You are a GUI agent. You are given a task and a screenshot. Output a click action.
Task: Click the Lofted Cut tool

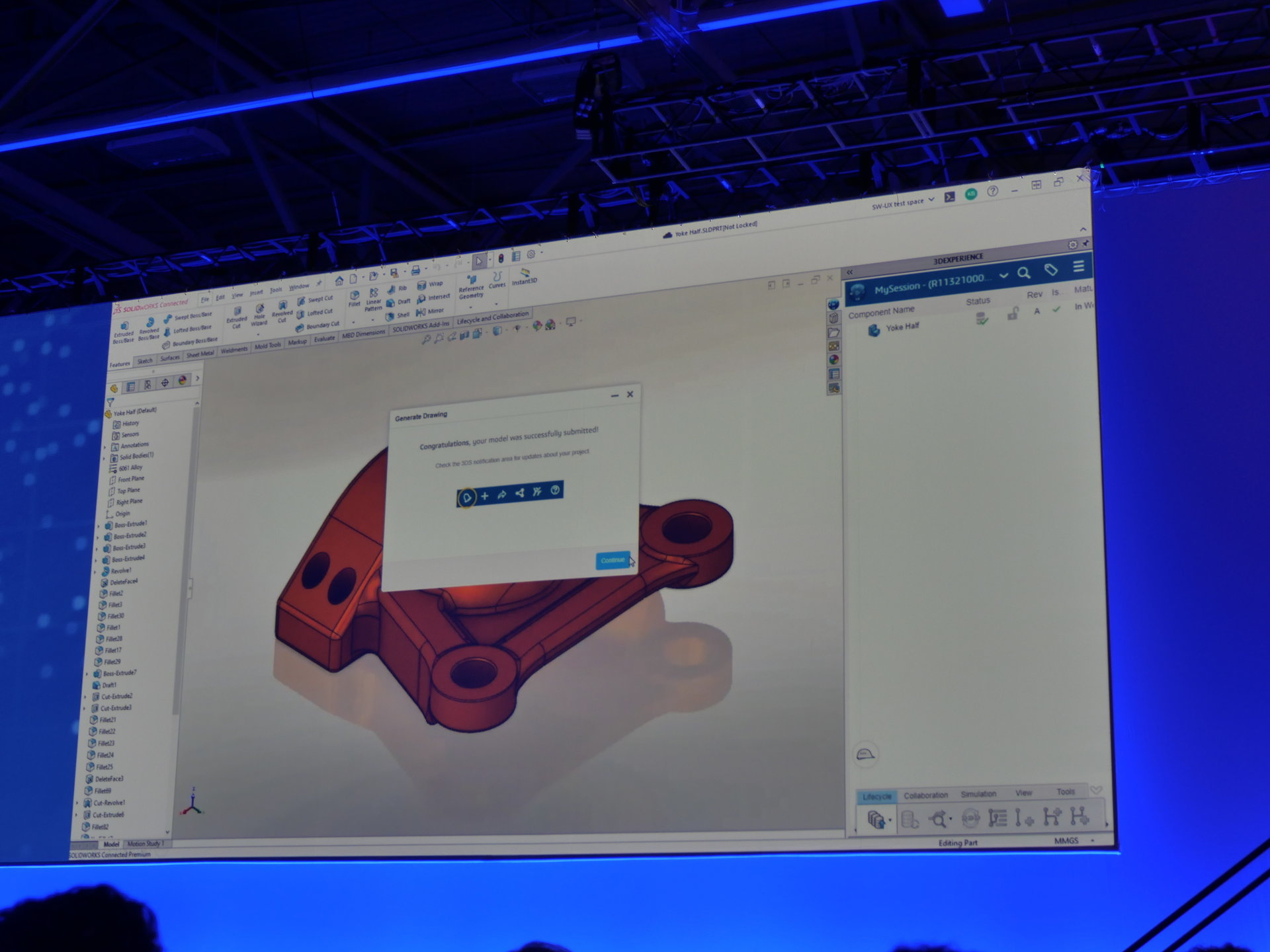coord(314,313)
